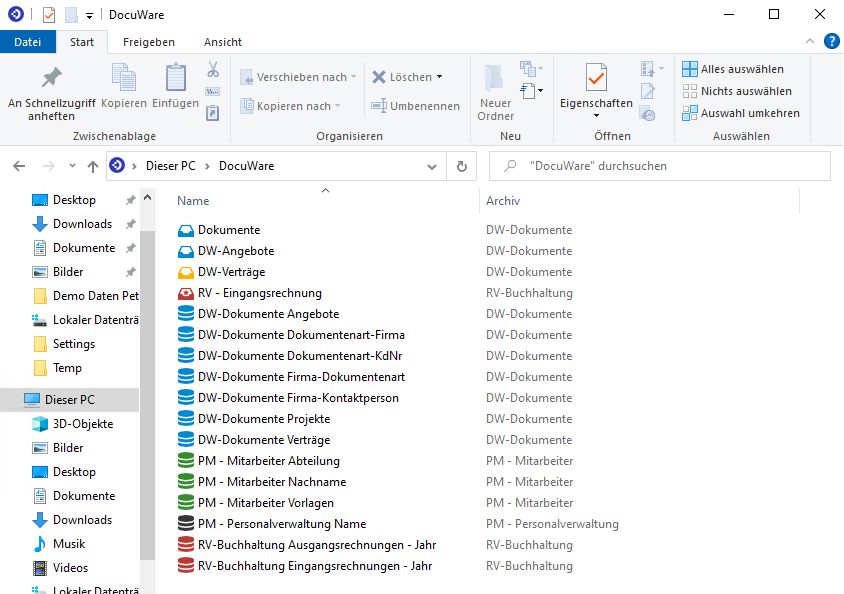This screenshot has height=594, width=844.
Task: Click the scissors cut icon
Action: coord(213,69)
